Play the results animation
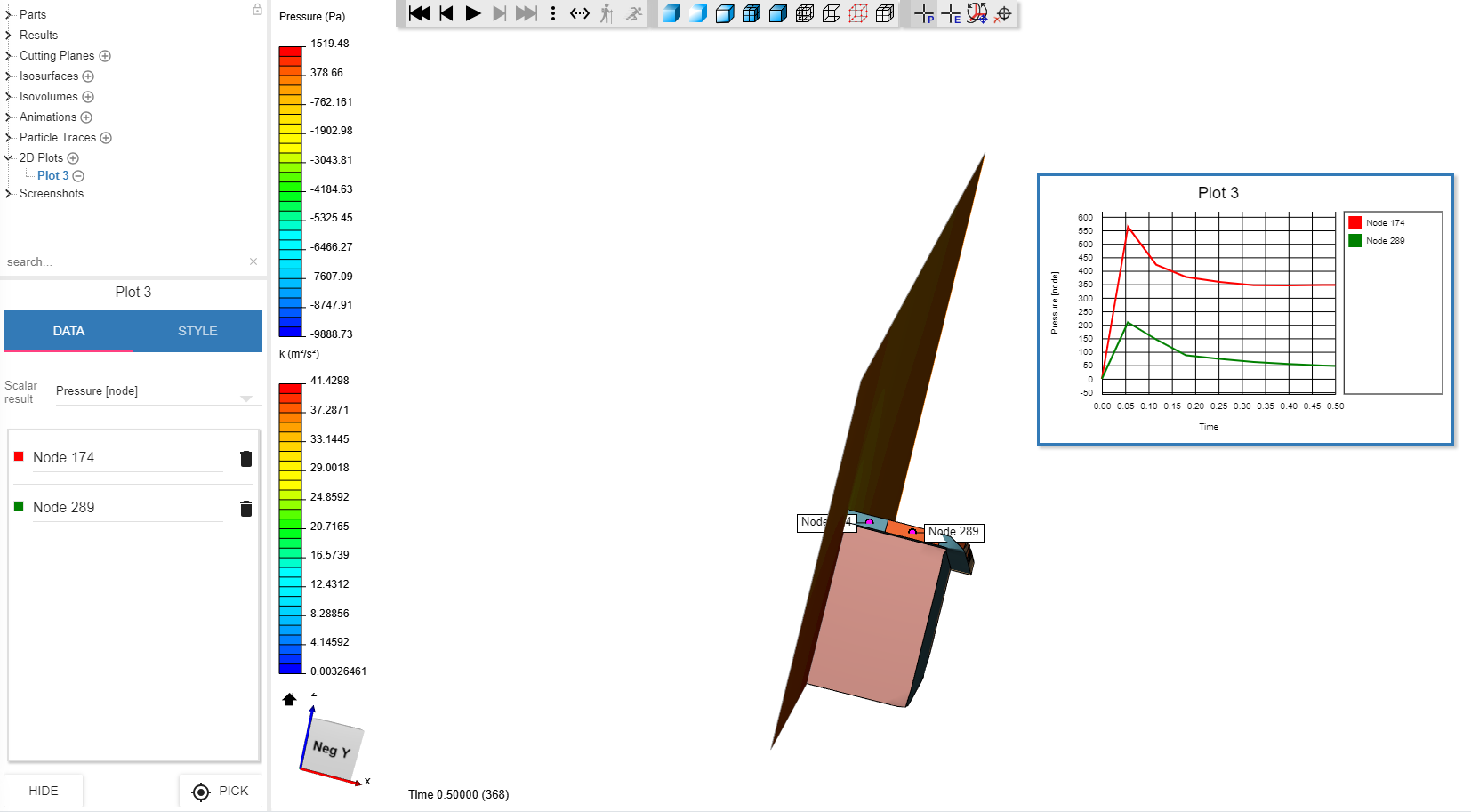 pos(473,13)
